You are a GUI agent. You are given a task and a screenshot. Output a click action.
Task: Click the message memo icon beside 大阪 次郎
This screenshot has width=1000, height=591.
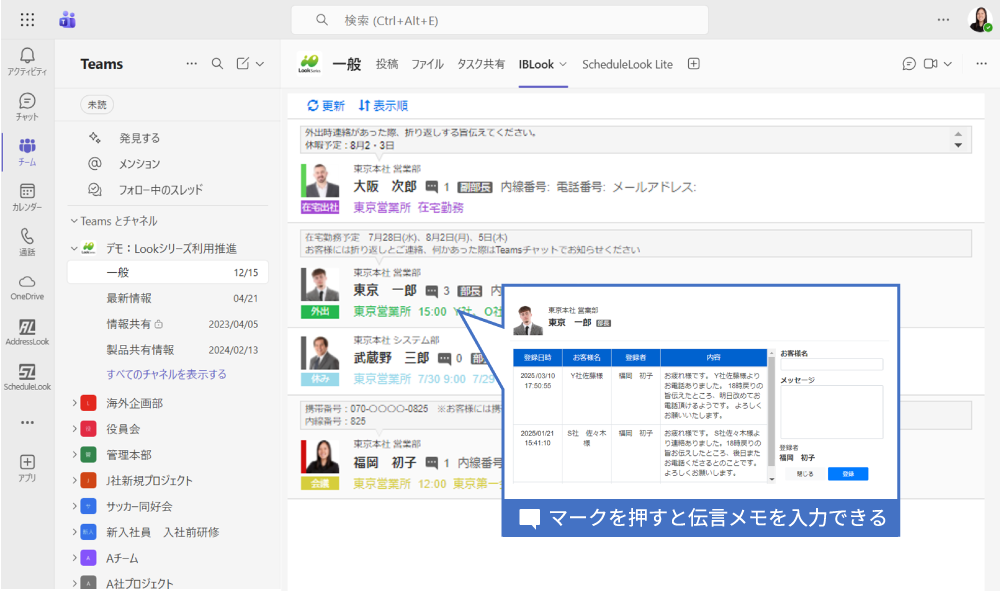click(432, 186)
